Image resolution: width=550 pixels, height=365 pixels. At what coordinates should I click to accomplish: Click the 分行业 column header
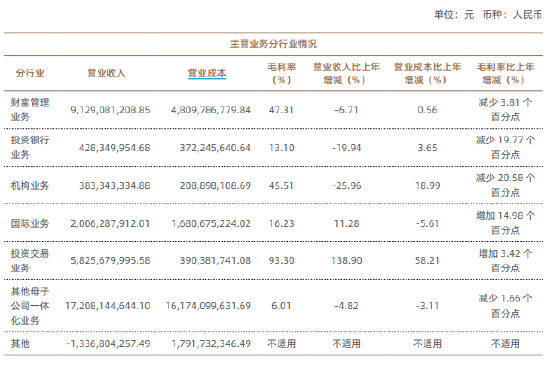(30, 73)
